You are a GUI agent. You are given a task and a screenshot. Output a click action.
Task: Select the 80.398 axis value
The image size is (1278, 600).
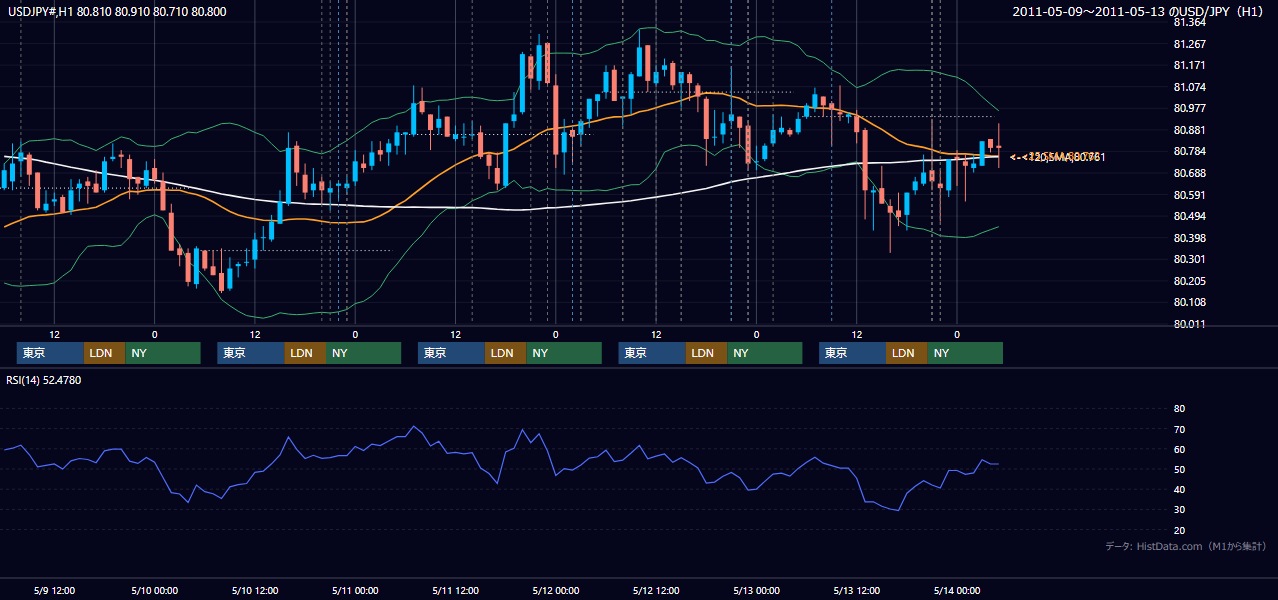(1189, 238)
